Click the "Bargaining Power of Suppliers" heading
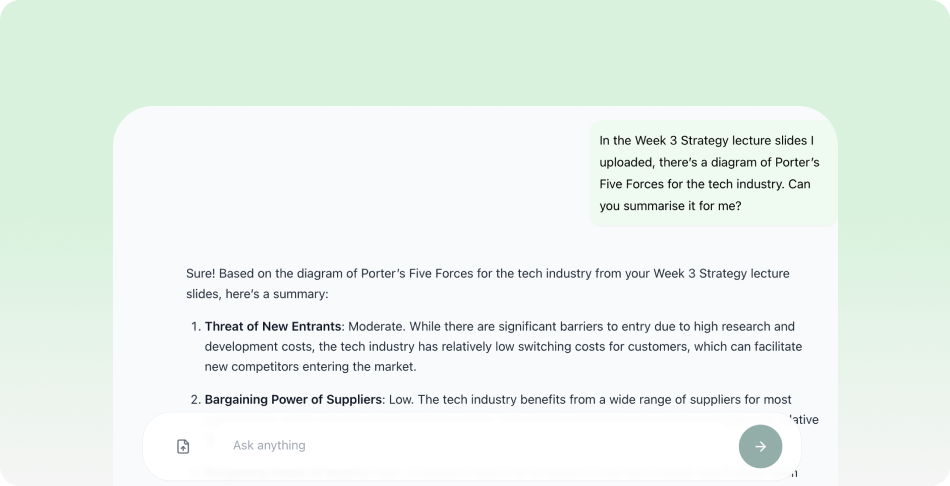This screenshot has height=486, width=950. pos(293,399)
